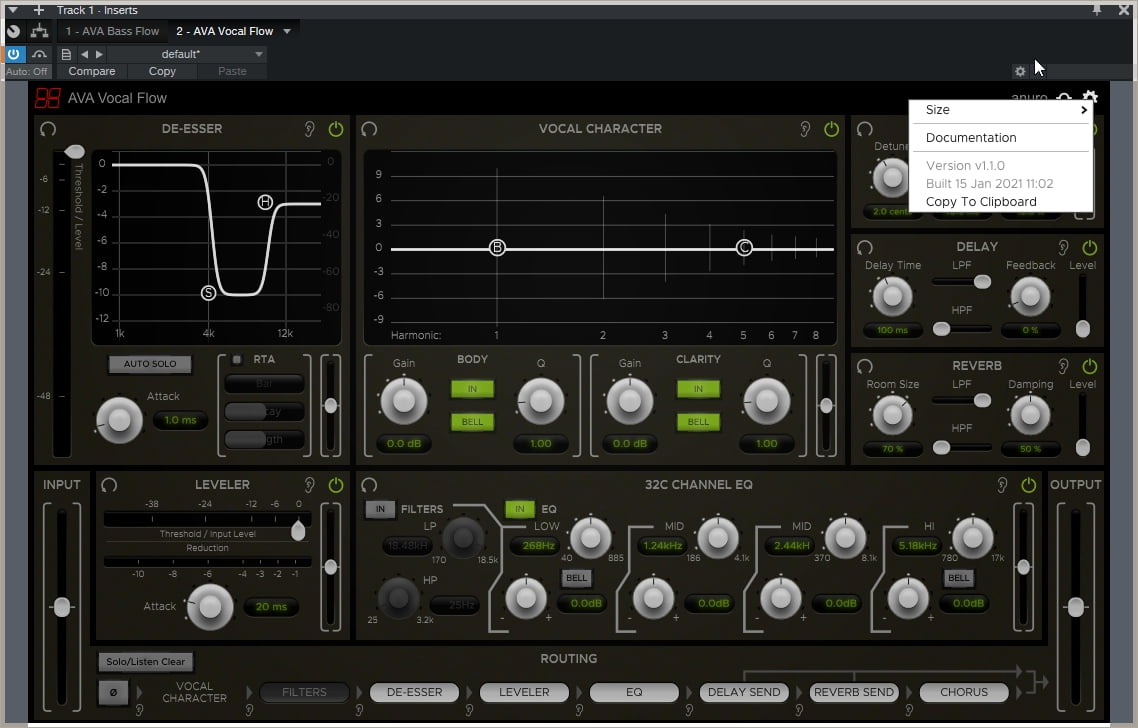Toggle the De-Esser power button
The width and height of the screenshot is (1138, 728).
click(335, 129)
